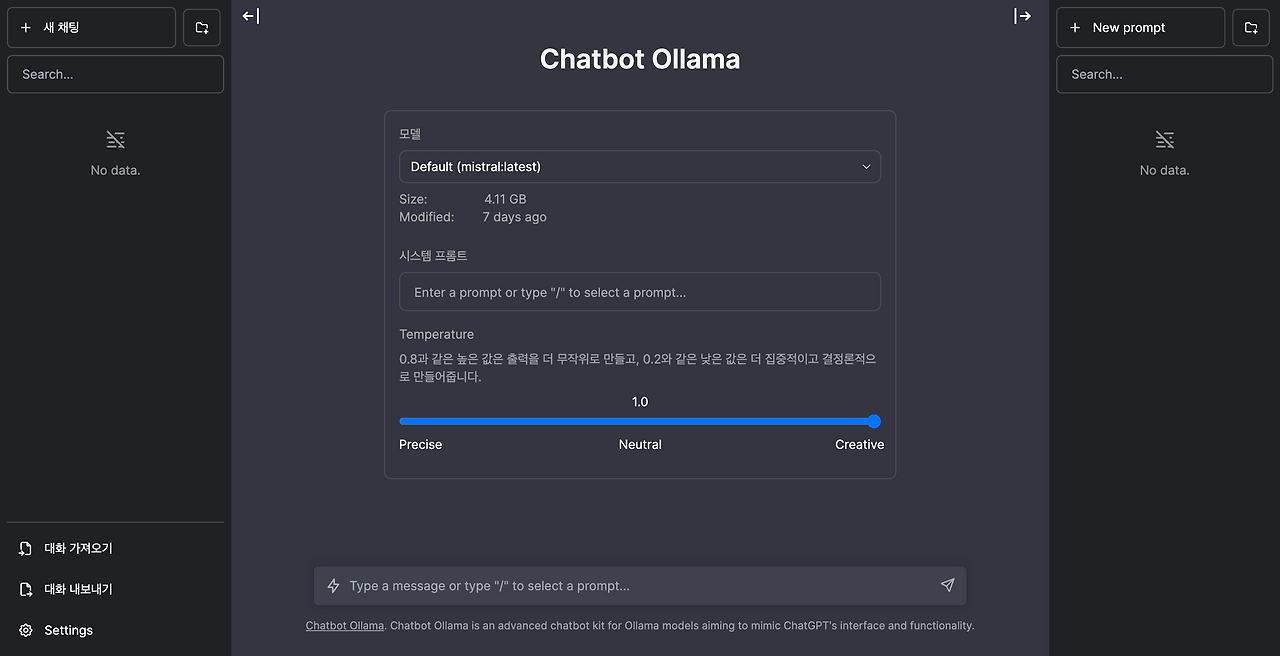Click the message input field
1280x656 pixels.
click(640, 585)
